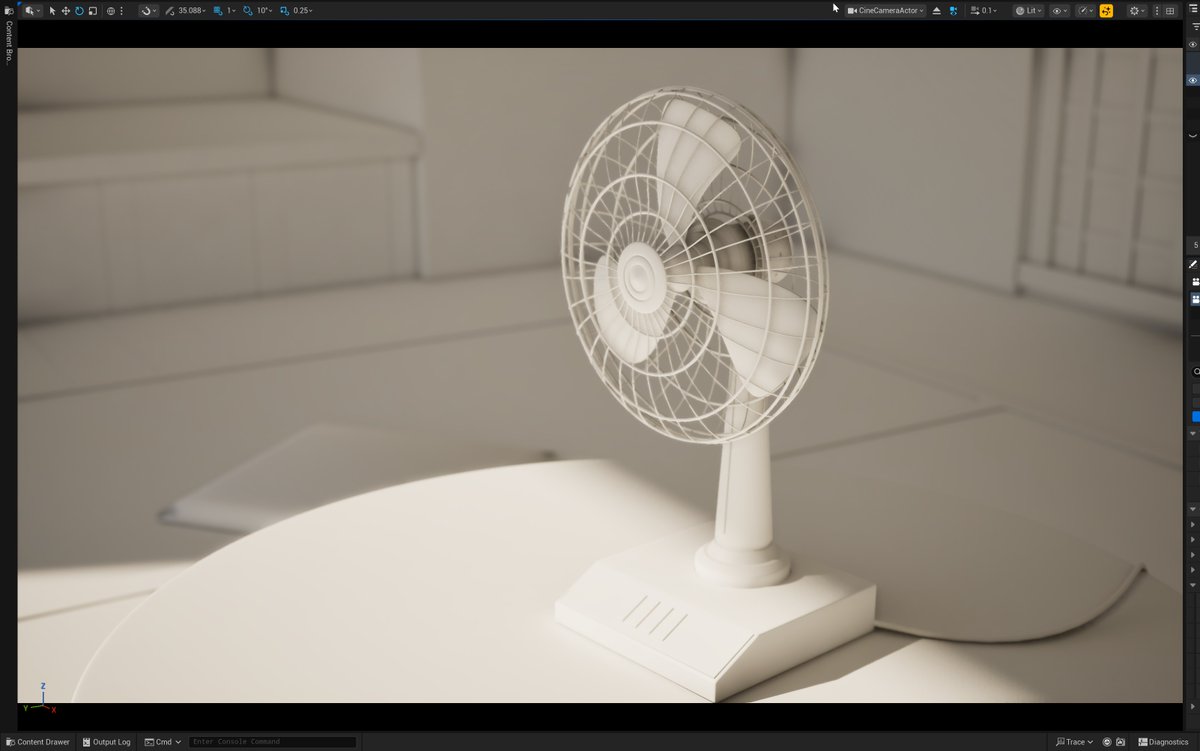Click the highlighted blue icon in right sidebar
This screenshot has height=751, width=1200.
(1195, 299)
